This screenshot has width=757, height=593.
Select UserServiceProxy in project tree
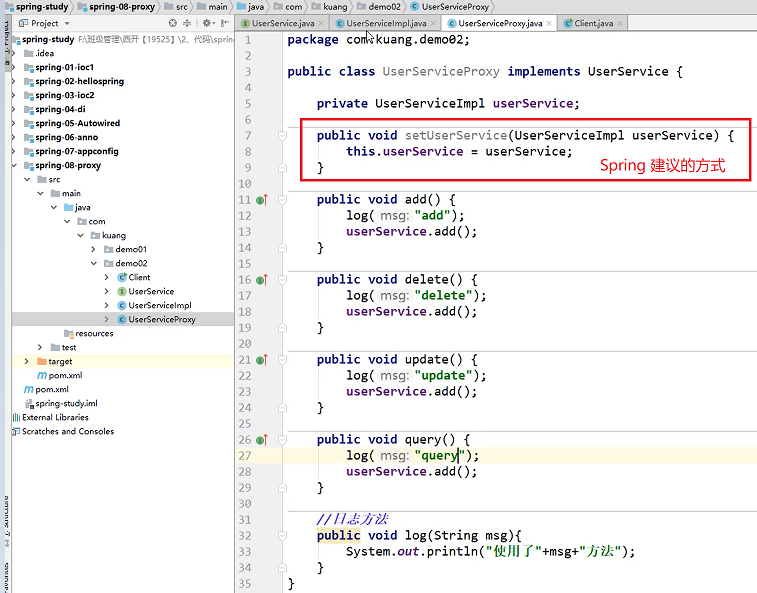click(x=156, y=319)
